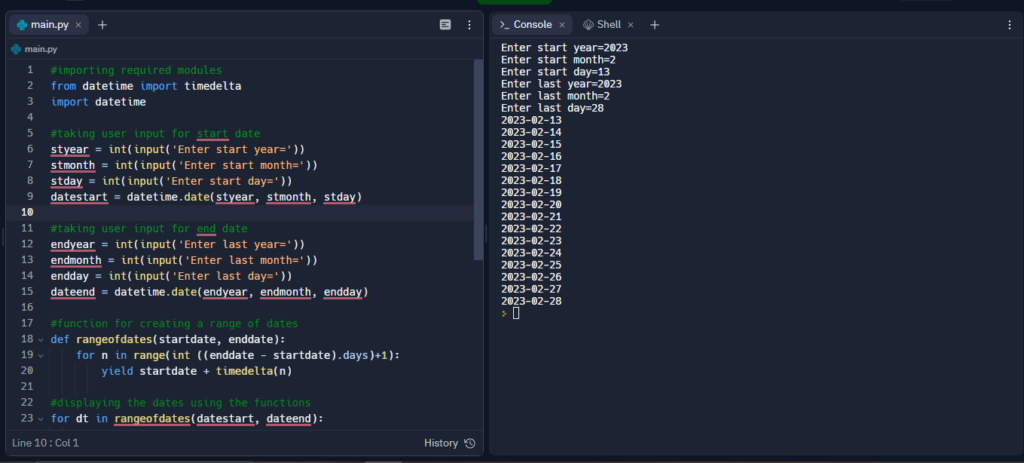Place cursor on empty line 10

click(x=261, y=212)
